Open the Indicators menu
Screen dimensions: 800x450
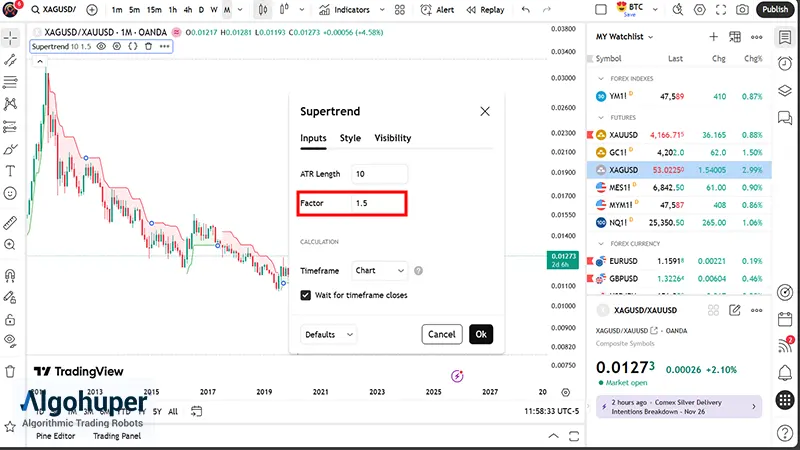(x=344, y=10)
